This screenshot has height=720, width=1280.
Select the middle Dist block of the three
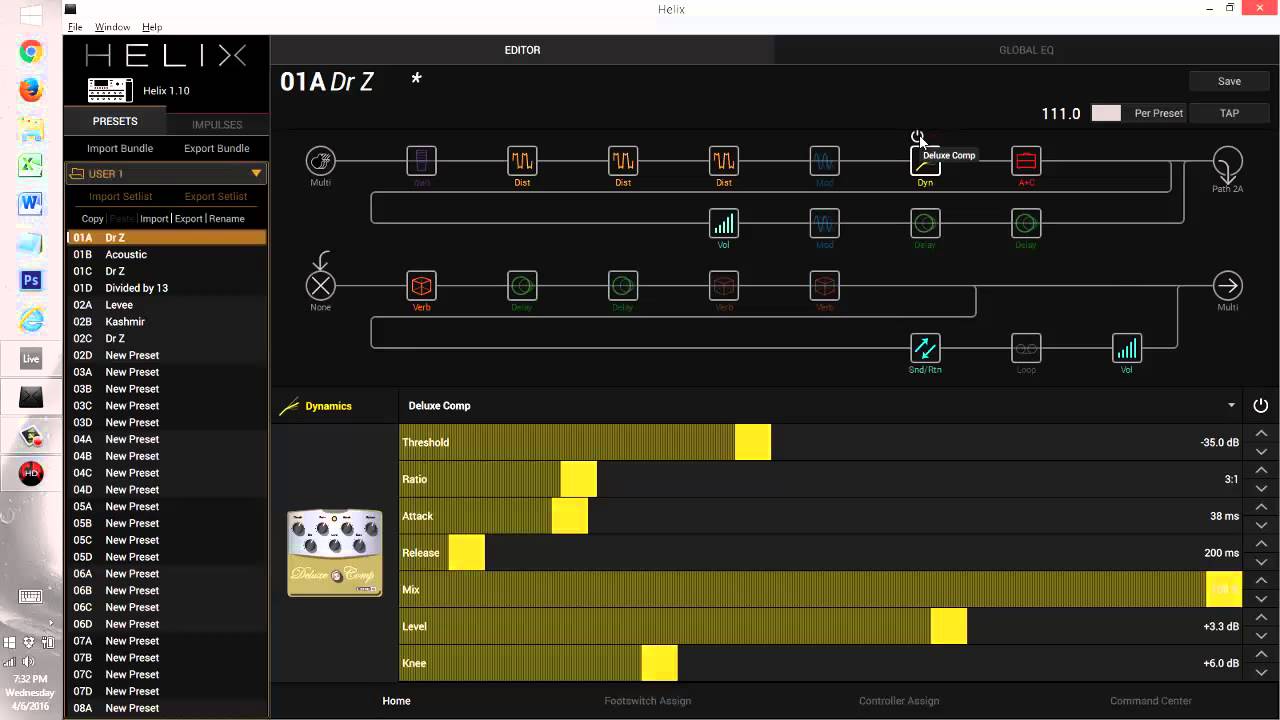[x=623, y=160]
